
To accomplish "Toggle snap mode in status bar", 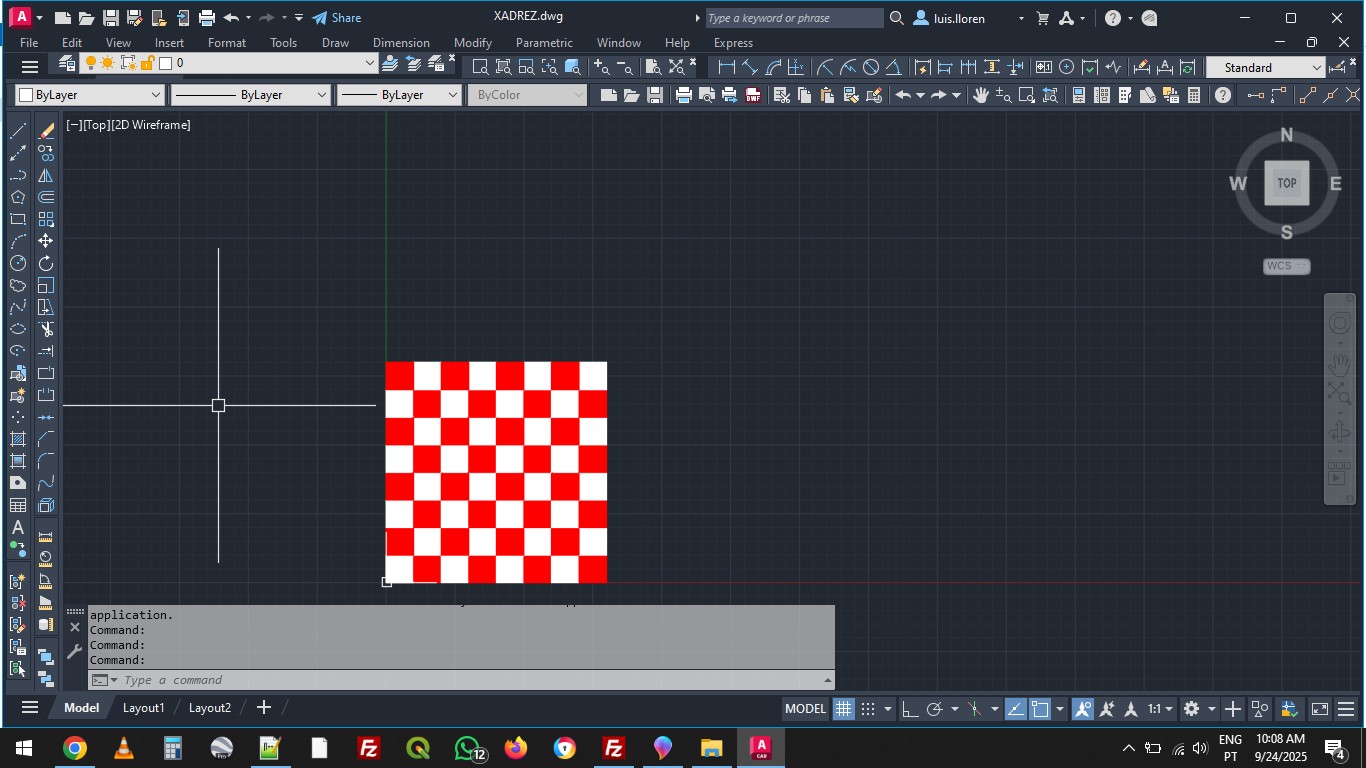I will [x=868, y=709].
